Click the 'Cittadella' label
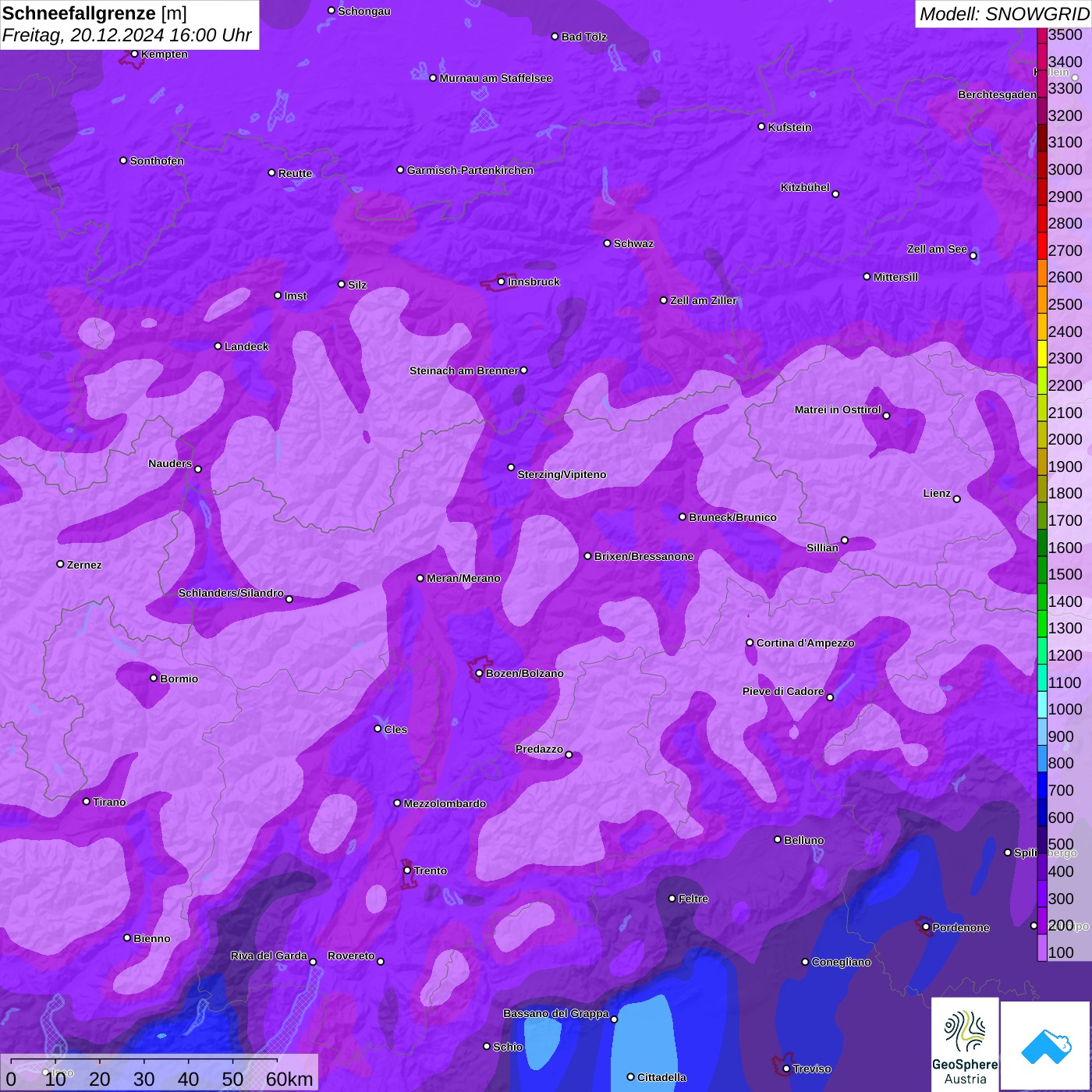 (x=661, y=1077)
